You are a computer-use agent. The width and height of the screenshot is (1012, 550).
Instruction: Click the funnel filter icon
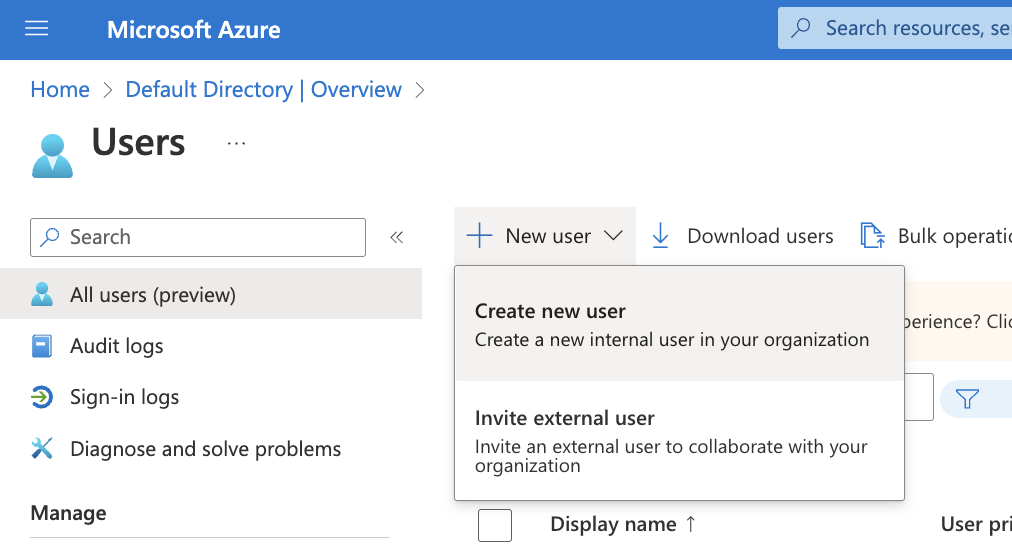point(967,398)
